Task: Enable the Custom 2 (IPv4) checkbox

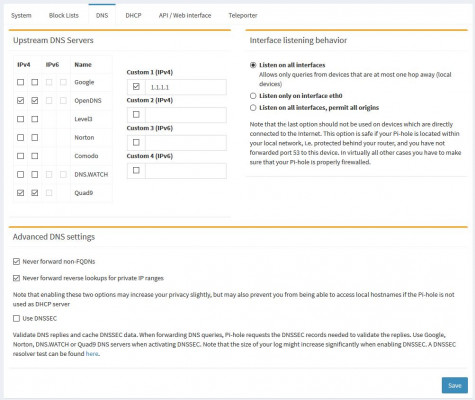Action: pyautogui.click(x=136, y=115)
